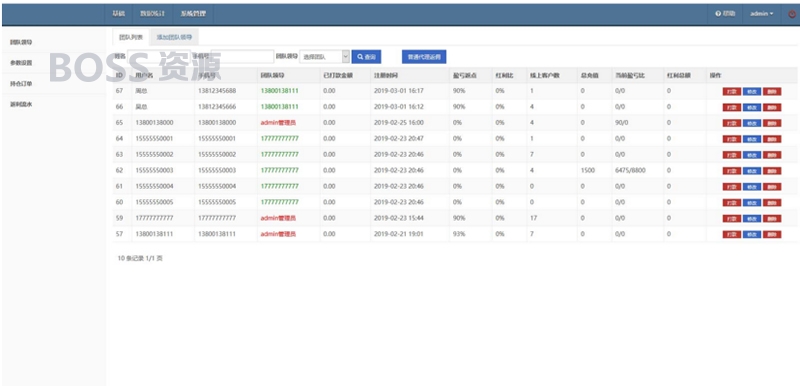Select 返利流水 in the left sidebar
This screenshot has height=386, width=800.
coord(21,104)
